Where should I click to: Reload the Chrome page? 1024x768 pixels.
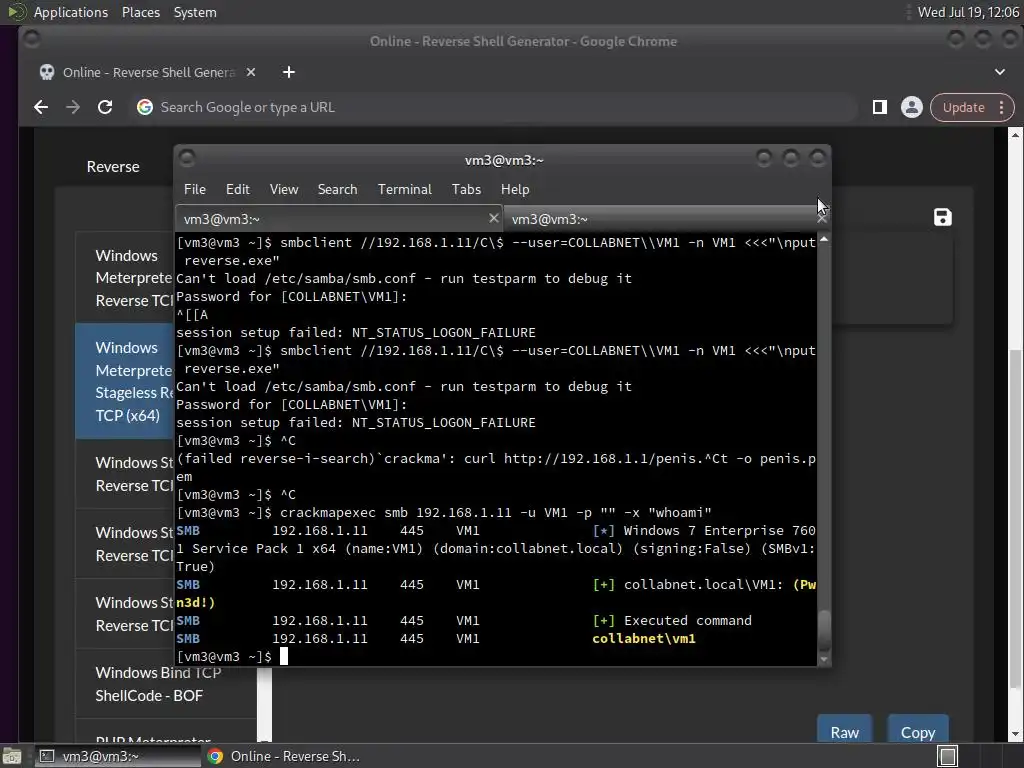tap(104, 107)
